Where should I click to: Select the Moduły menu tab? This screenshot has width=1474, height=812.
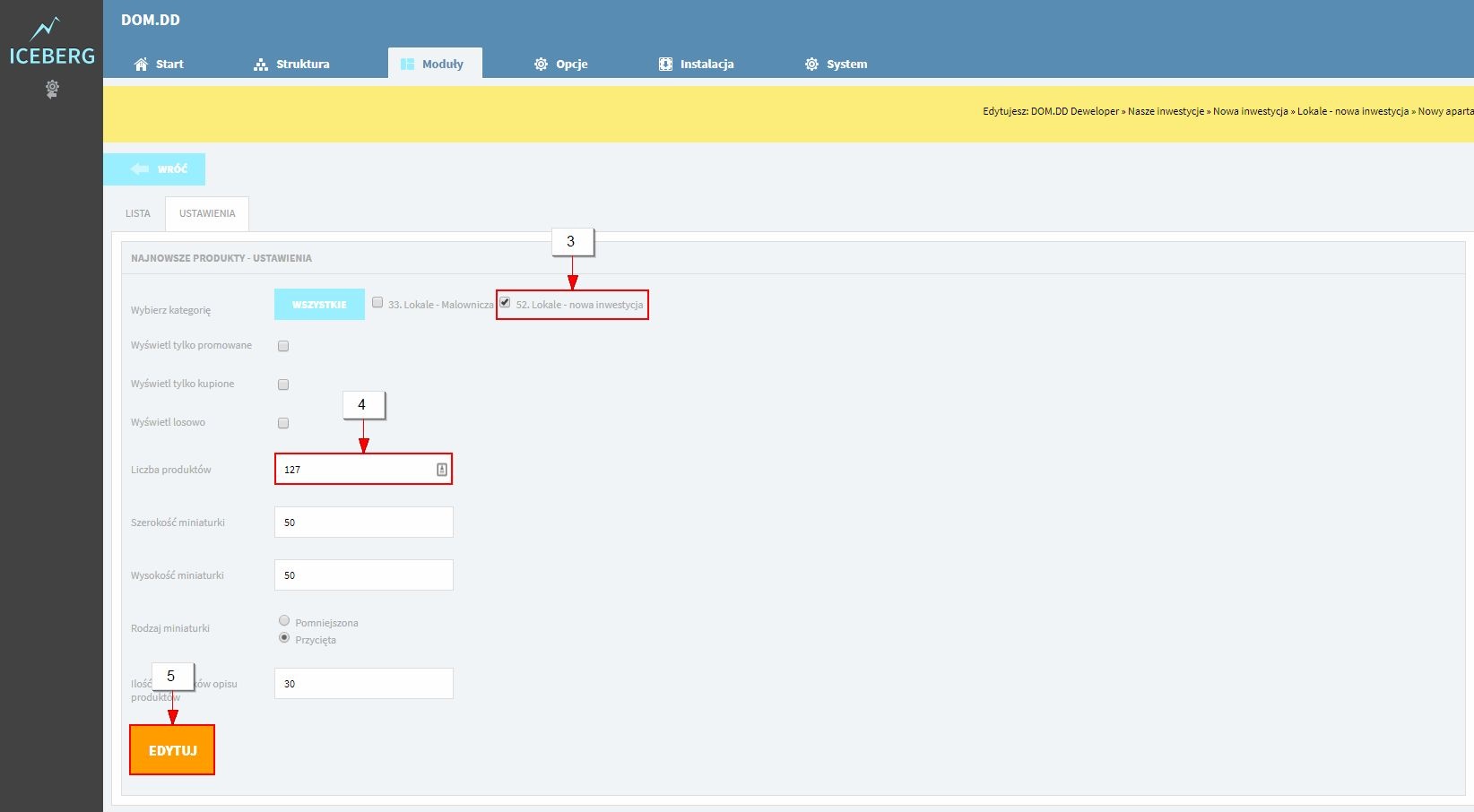(x=435, y=64)
